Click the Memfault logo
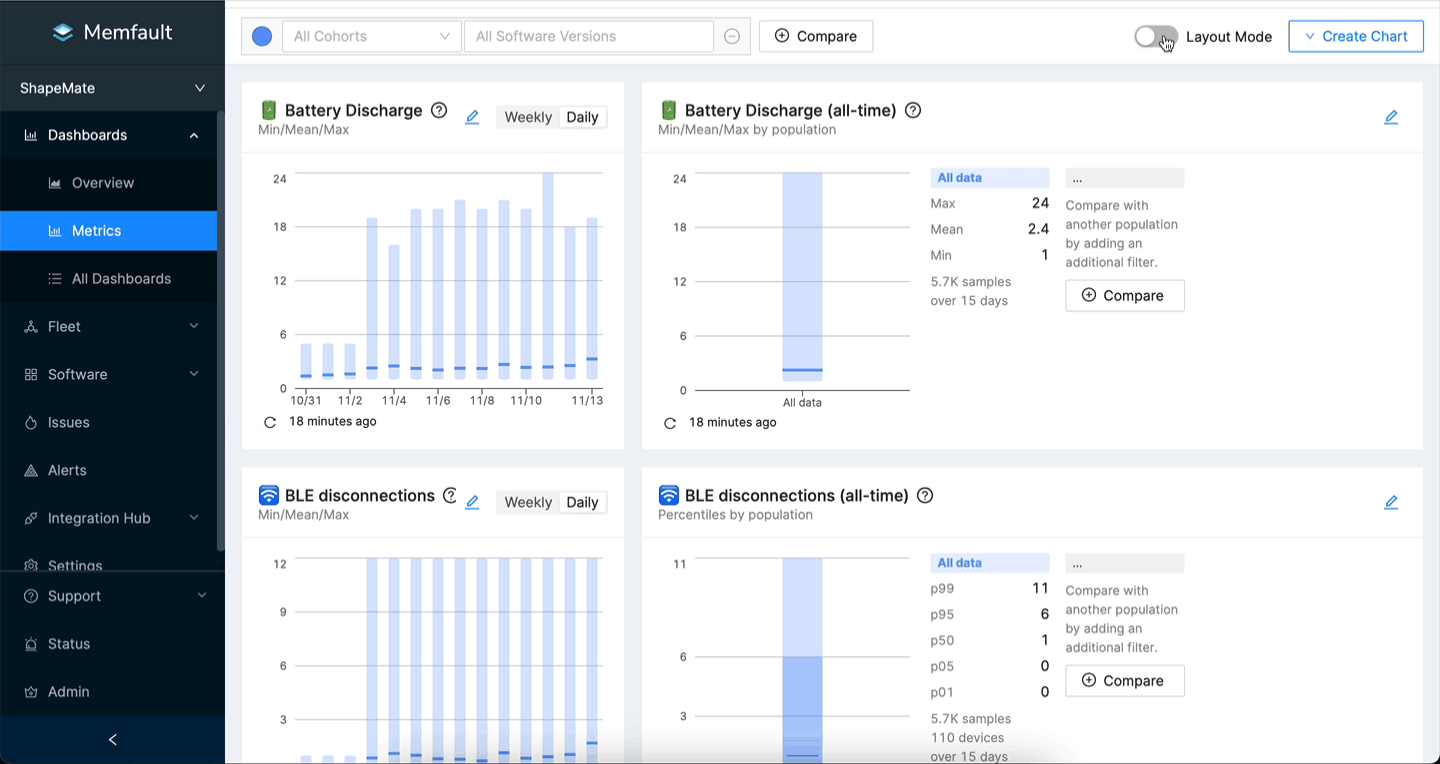This screenshot has width=1440, height=764. click(x=112, y=32)
